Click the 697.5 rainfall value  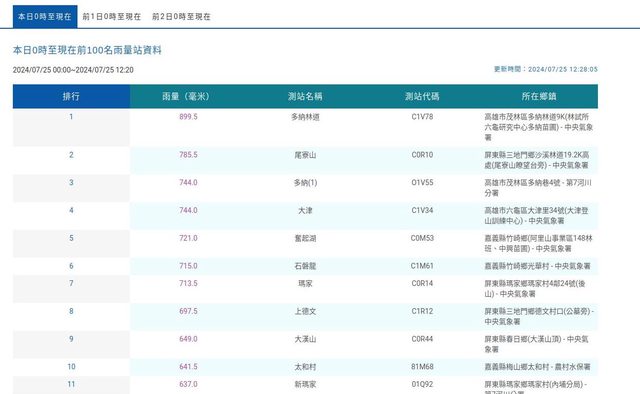click(188, 311)
